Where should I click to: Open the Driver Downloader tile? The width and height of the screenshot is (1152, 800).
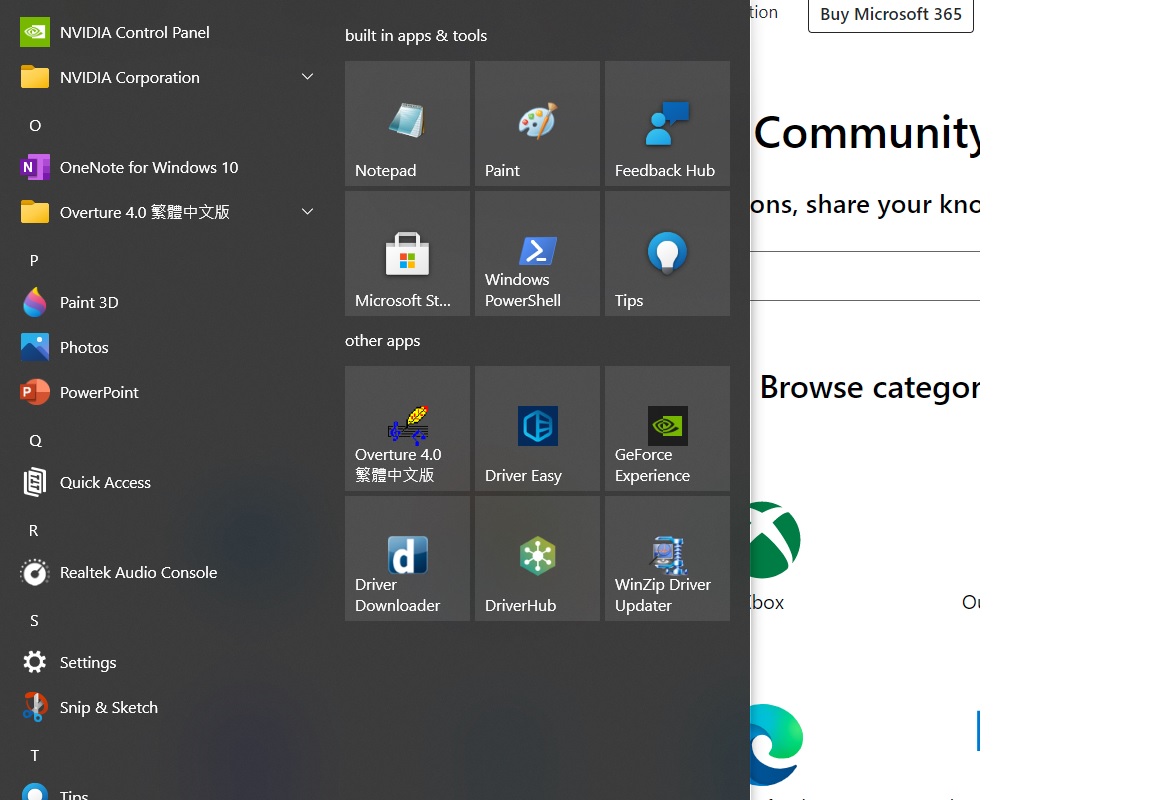coord(407,558)
